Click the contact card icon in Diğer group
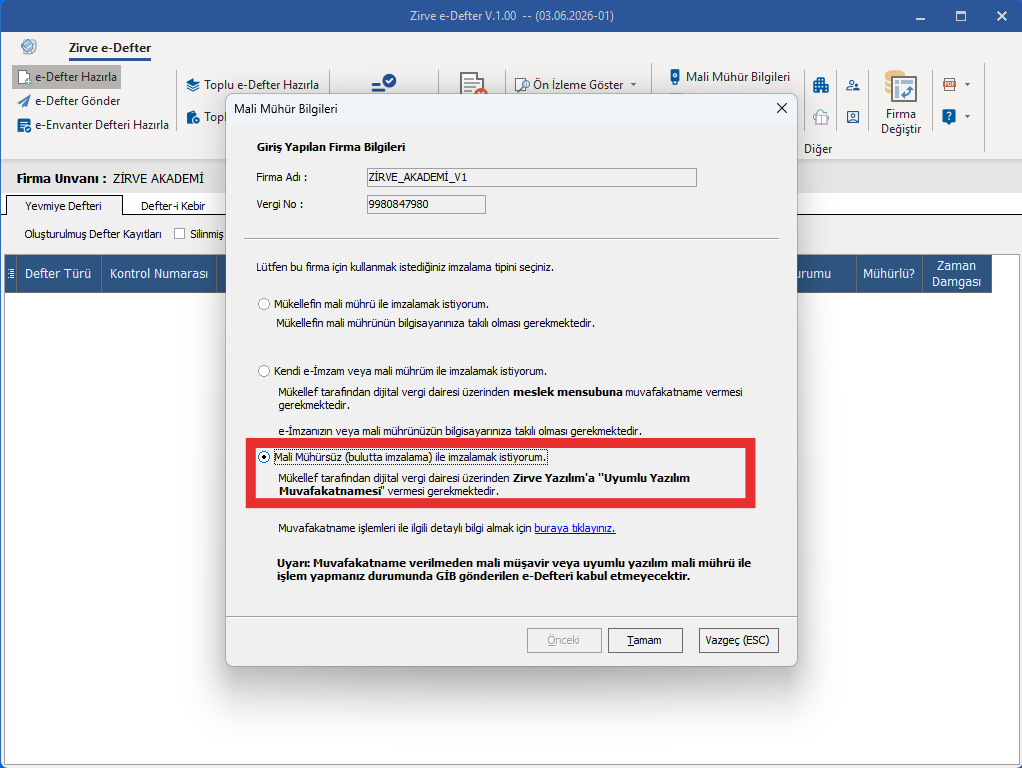Image resolution: width=1022 pixels, height=768 pixels. pos(853,117)
